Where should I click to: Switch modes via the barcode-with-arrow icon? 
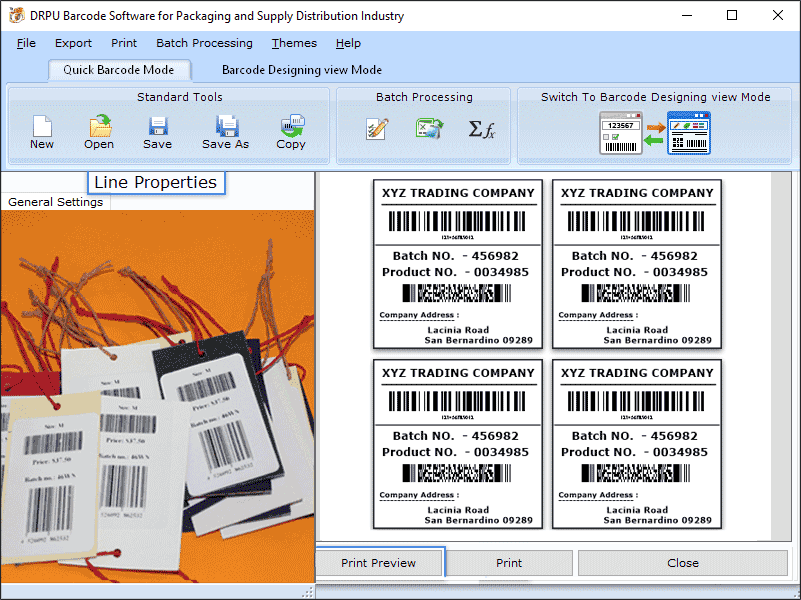(x=655, y=131)
